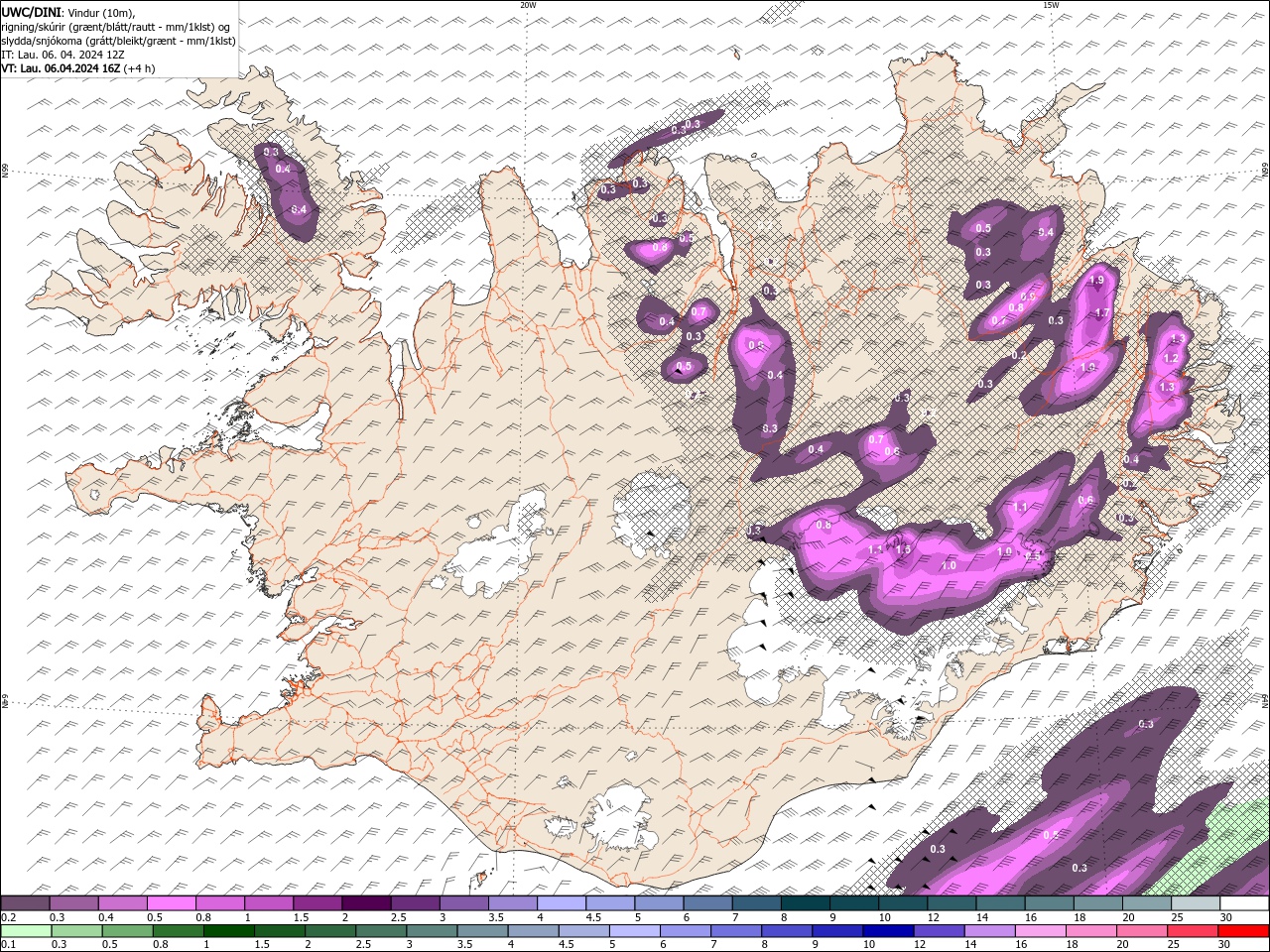
Task: Click the 1.2 precipitation value on the map
Action: (1171, 358)
